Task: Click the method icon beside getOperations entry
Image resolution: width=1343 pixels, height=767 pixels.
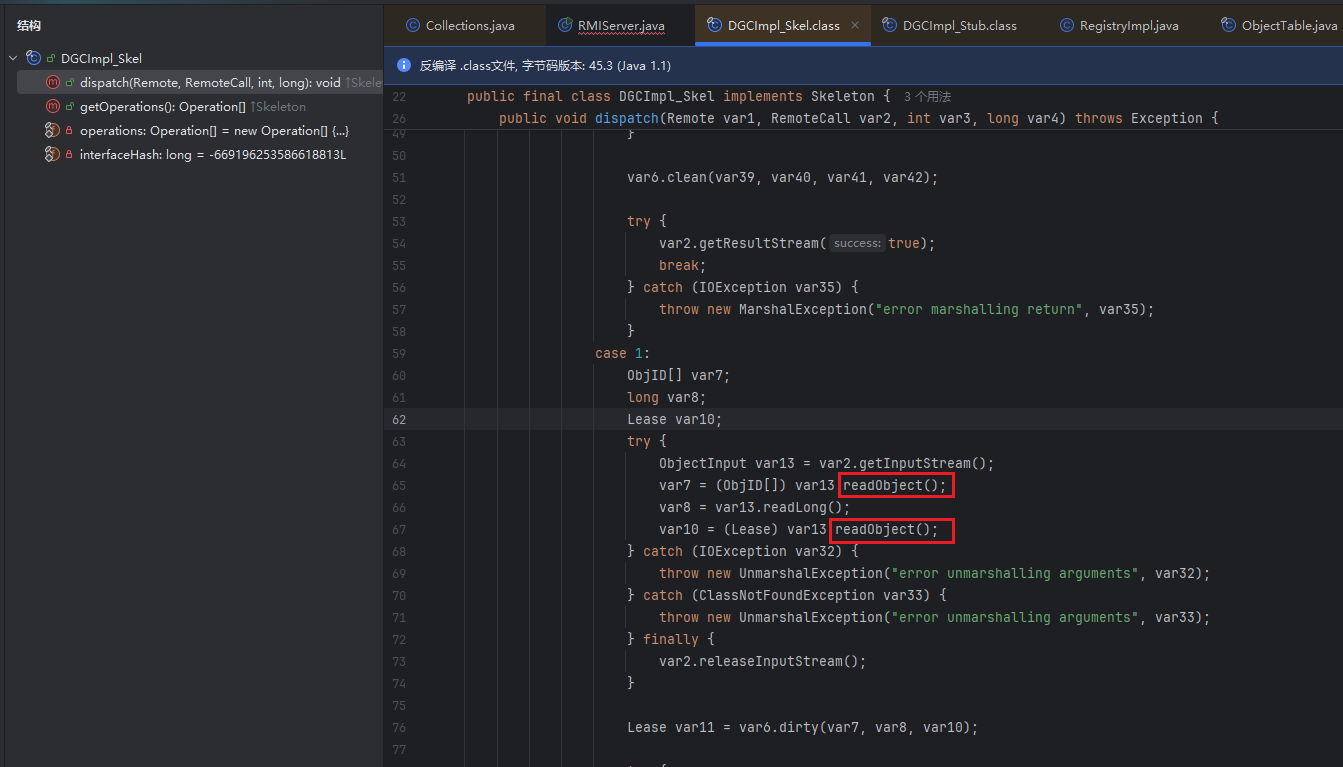Action: click(x=53, y=106)
